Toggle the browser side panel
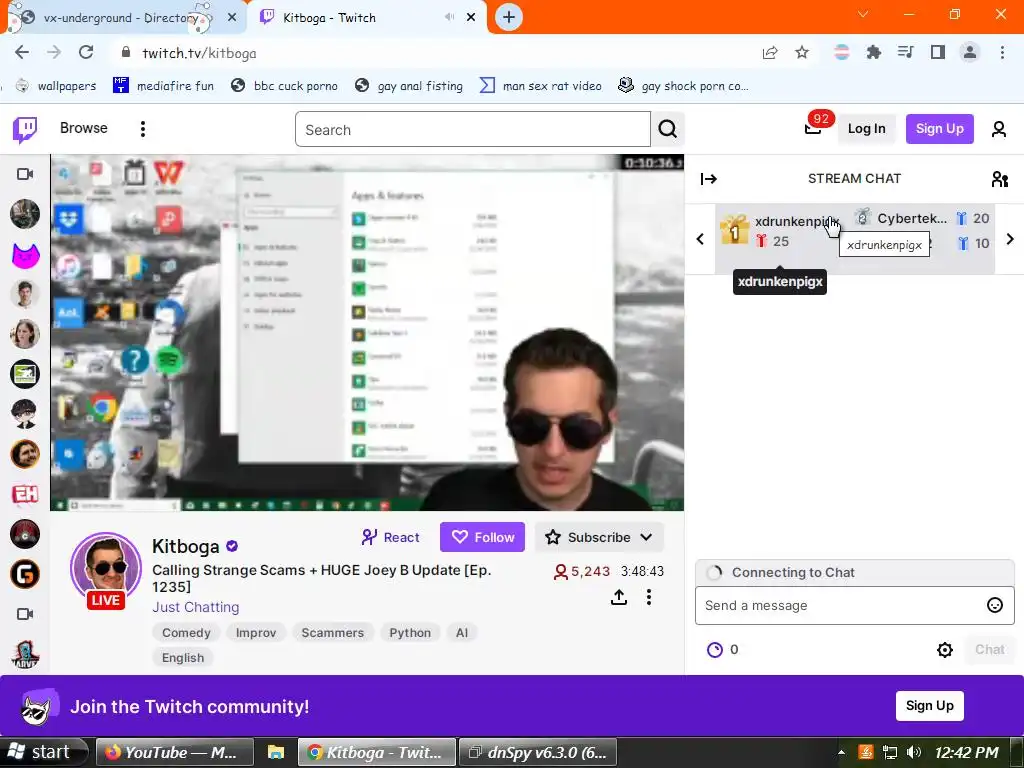Viewport: 1024px width, 768px height. [938, 52]
